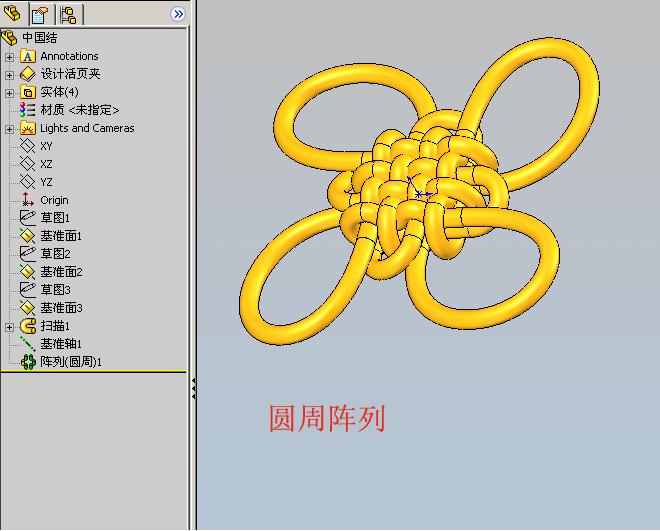Click the Lights and Cameras label

point(87,128)
